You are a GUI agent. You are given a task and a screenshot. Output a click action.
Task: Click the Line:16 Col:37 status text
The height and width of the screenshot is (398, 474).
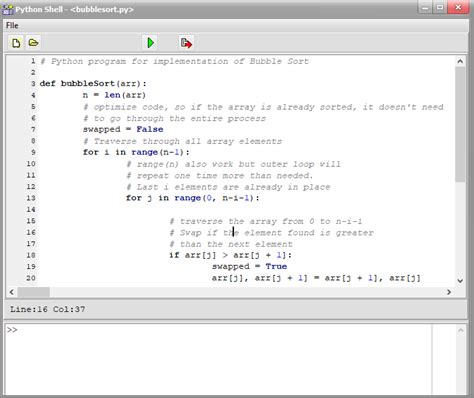click(48, 309)
